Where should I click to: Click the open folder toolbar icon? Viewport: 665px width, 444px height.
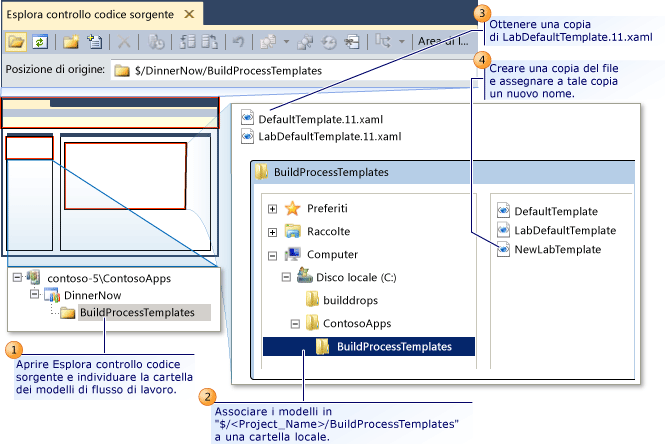[16, 42]
